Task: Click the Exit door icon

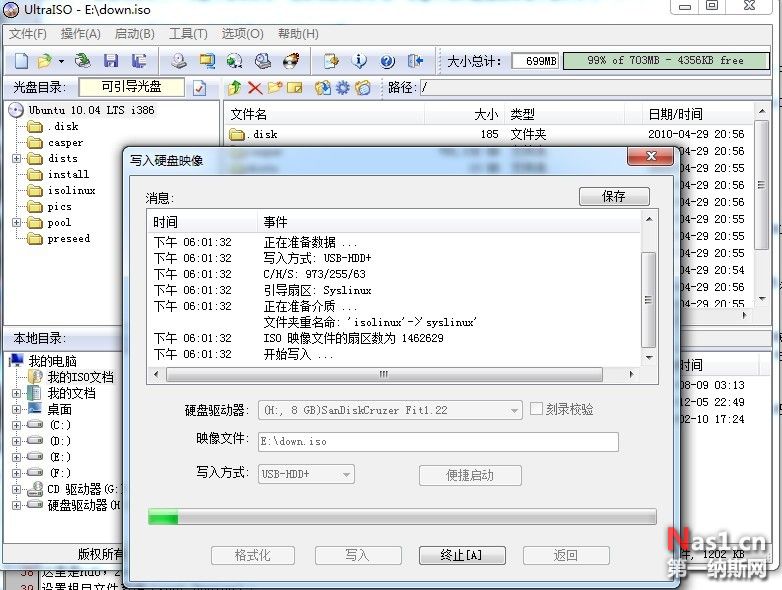Action: pyautogui.click(x=415, y=61)
